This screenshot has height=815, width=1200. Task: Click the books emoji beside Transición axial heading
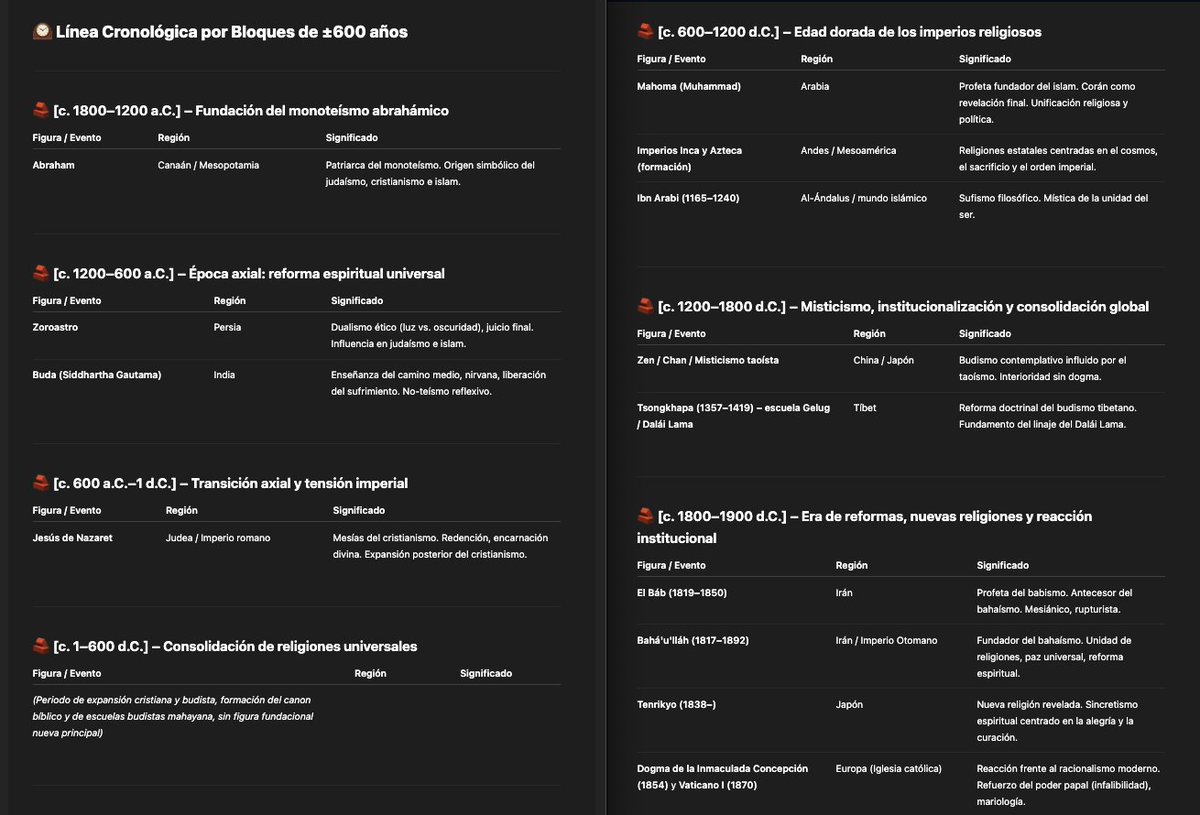click(41, 483)
